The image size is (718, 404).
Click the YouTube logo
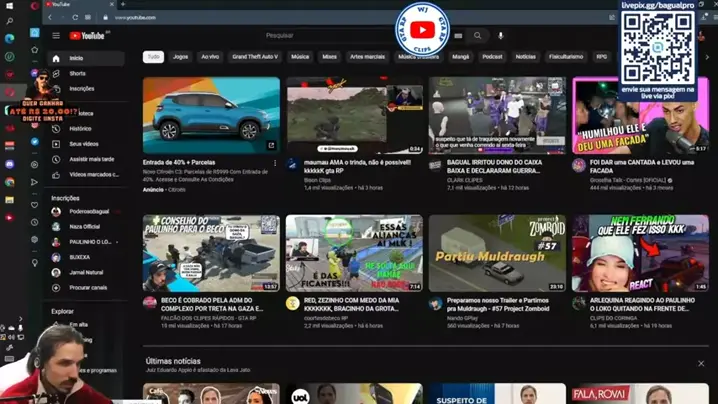coord(87,36)
